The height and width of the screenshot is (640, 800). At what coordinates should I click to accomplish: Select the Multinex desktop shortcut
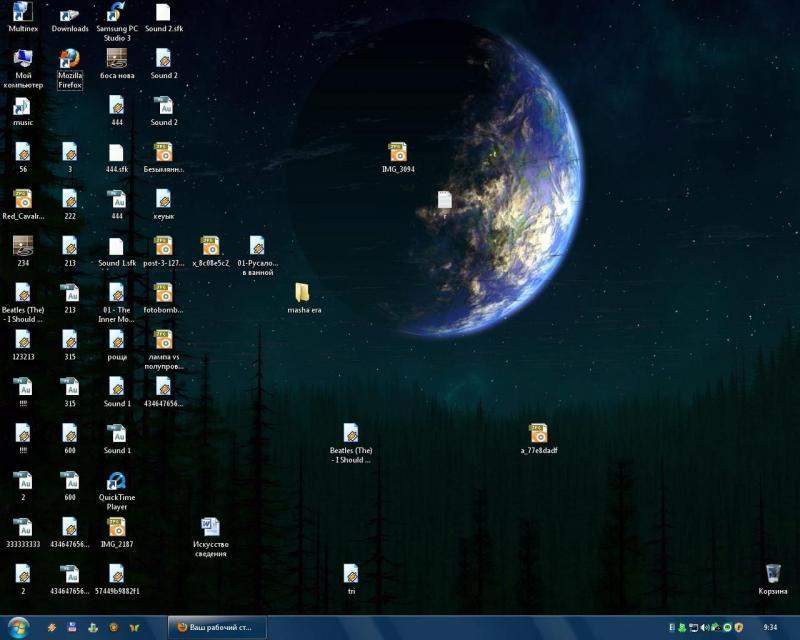point(22,14)
